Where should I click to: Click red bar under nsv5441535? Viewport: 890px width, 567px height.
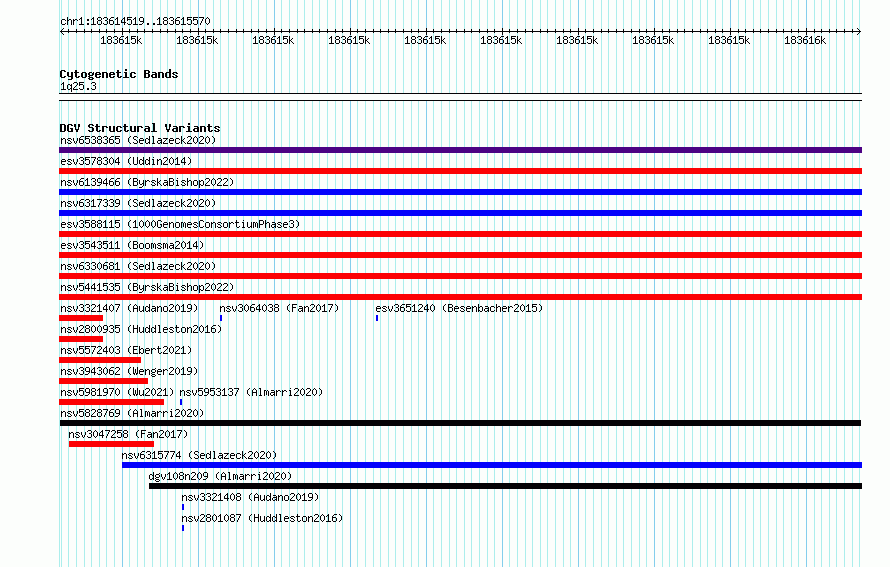[460, 297]
